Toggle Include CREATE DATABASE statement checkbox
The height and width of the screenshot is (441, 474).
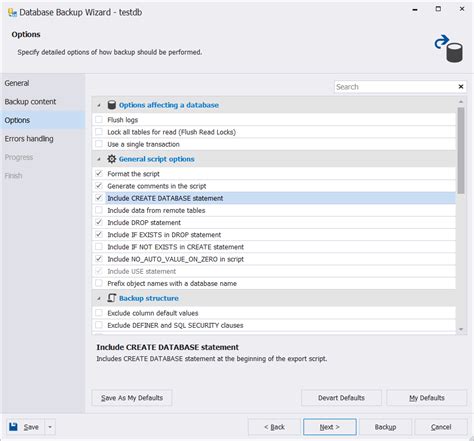(99, 198)
